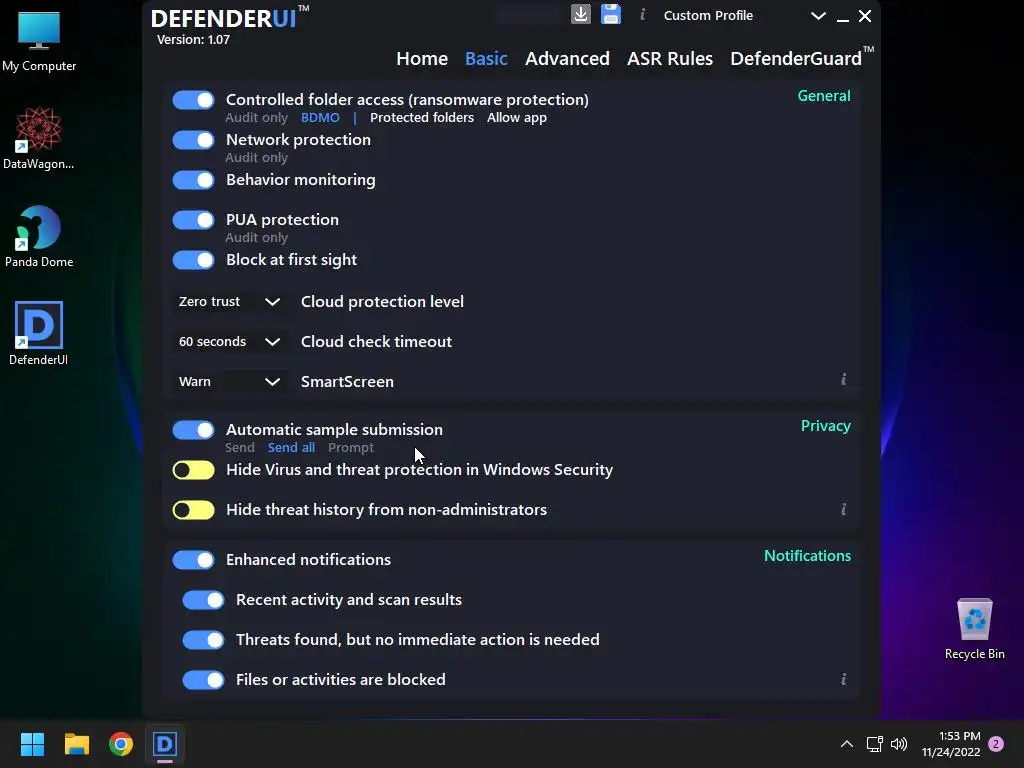1024x768 pixels.
Task: Open the DefenderUI desktop shortcut
Action: 39,334
